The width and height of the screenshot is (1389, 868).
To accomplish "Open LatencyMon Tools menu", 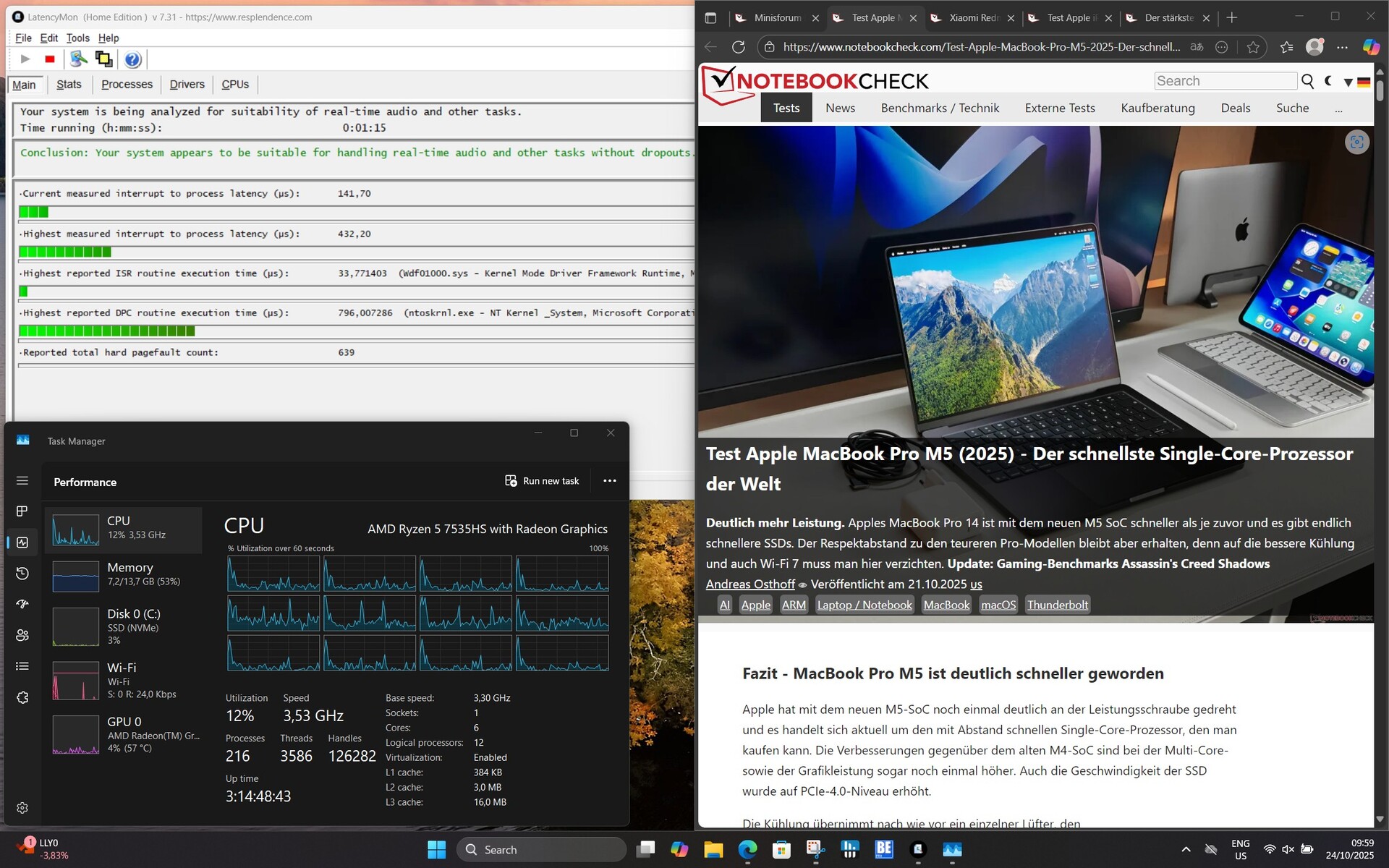I will [x=77, y=38].
